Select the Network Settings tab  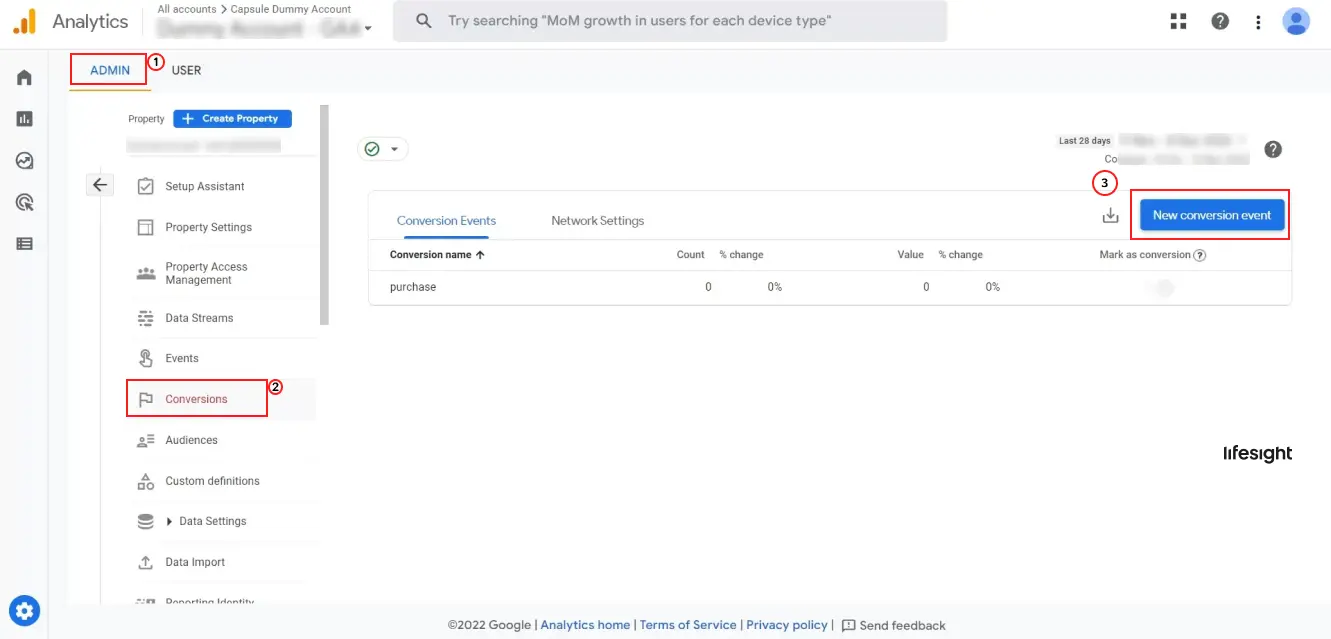[598, 221]
